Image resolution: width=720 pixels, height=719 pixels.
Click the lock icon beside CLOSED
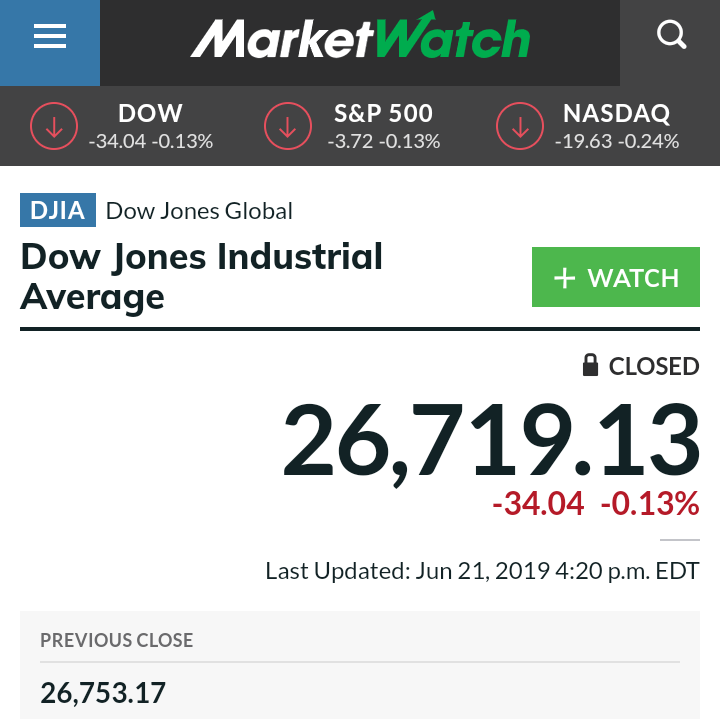[590, 365]
